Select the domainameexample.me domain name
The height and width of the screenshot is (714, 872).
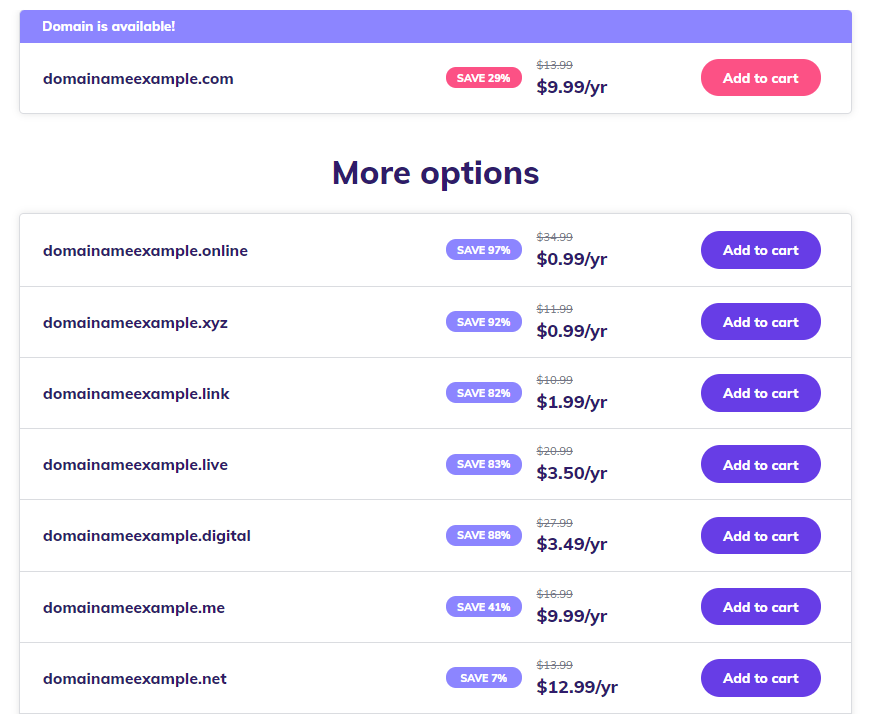click(133, 608)
